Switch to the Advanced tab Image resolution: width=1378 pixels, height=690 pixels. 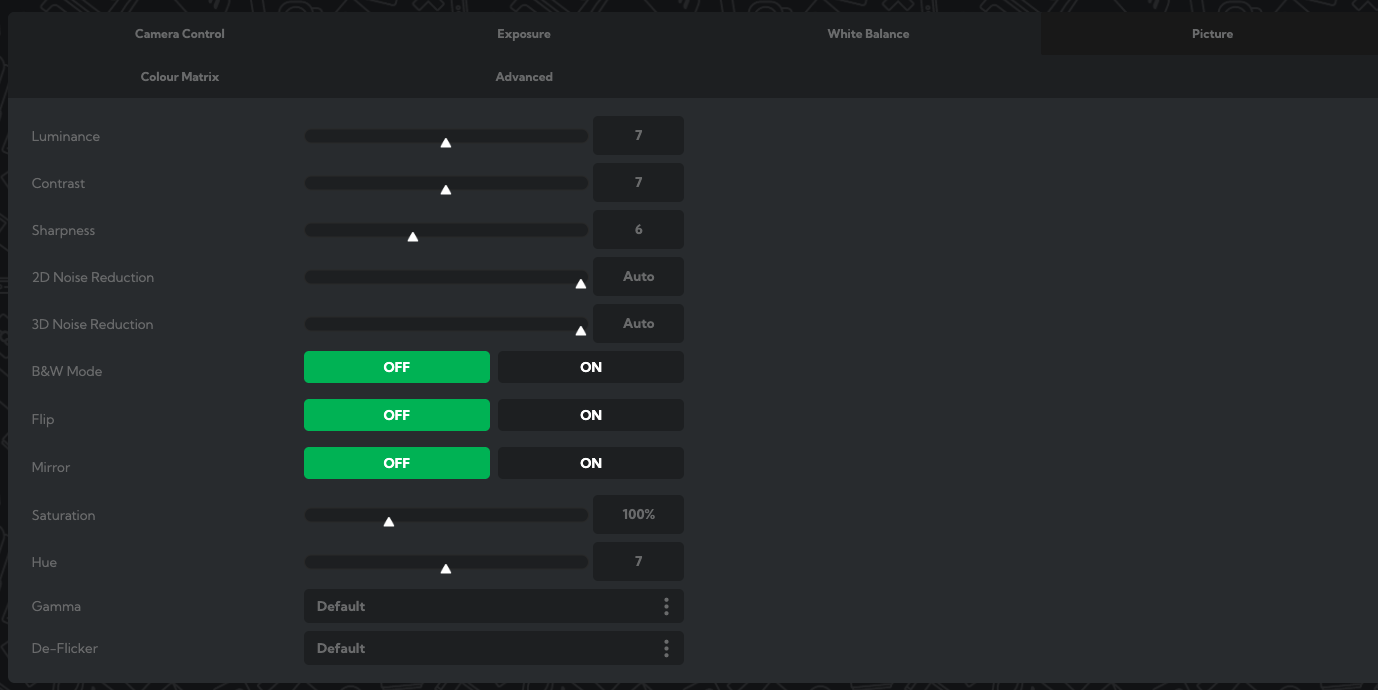(x=524, y=77)
